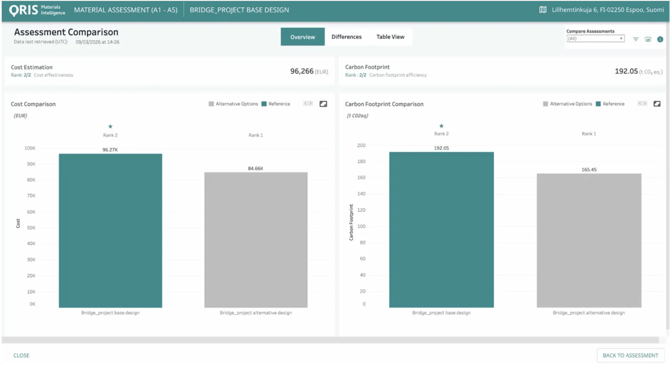This screenshot has width=670, height=365.
Task: Click the BRIDGE_PROJECT BASE DESIGN header text
Action: pos(239,10)
